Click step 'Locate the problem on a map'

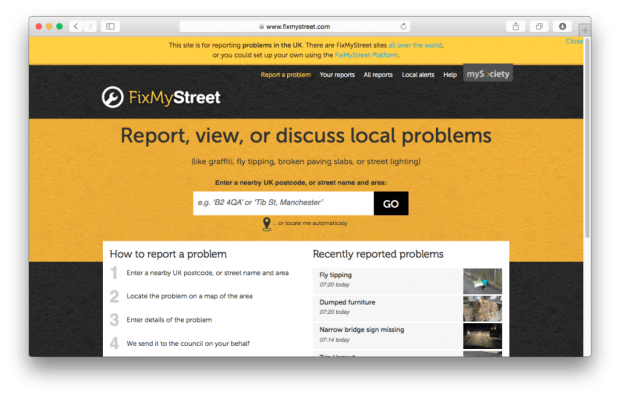(189, 296)
